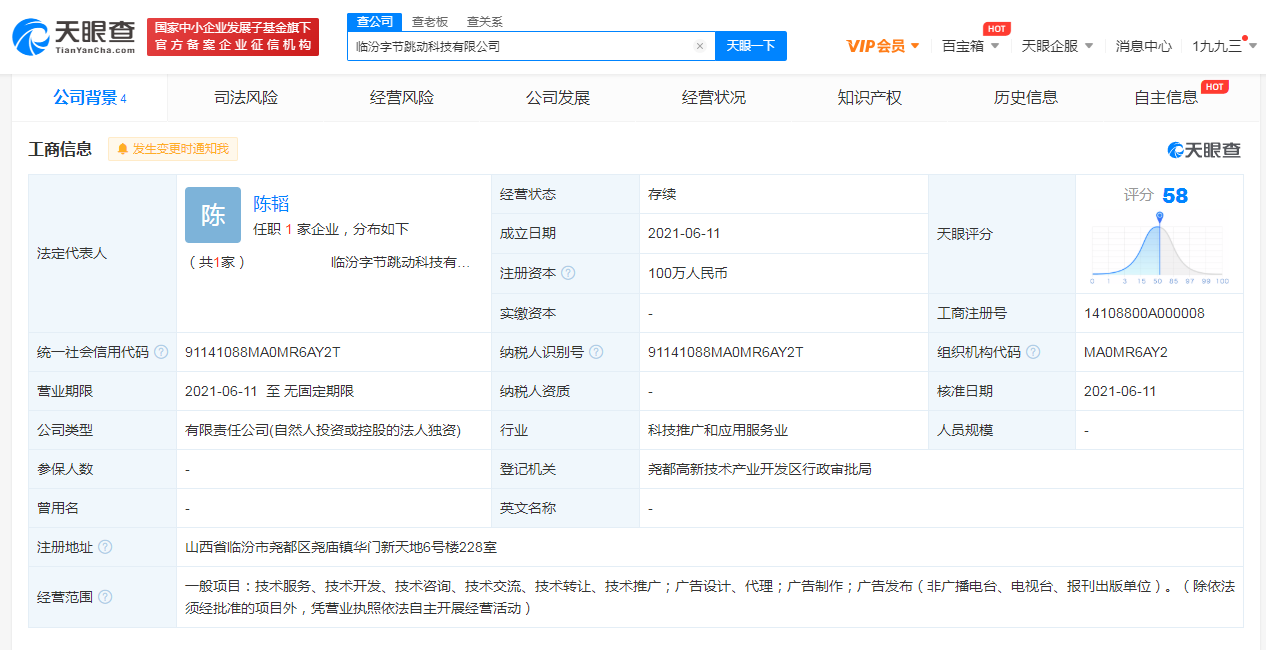
Task: Click the TianYanCha logo
Action: tap(74, 37)
